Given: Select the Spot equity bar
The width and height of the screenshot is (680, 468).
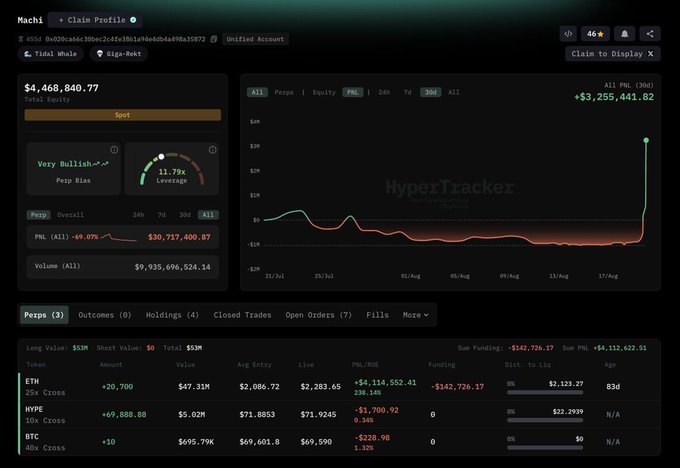Looking at the screenshot, I should [x=123, y=115].
